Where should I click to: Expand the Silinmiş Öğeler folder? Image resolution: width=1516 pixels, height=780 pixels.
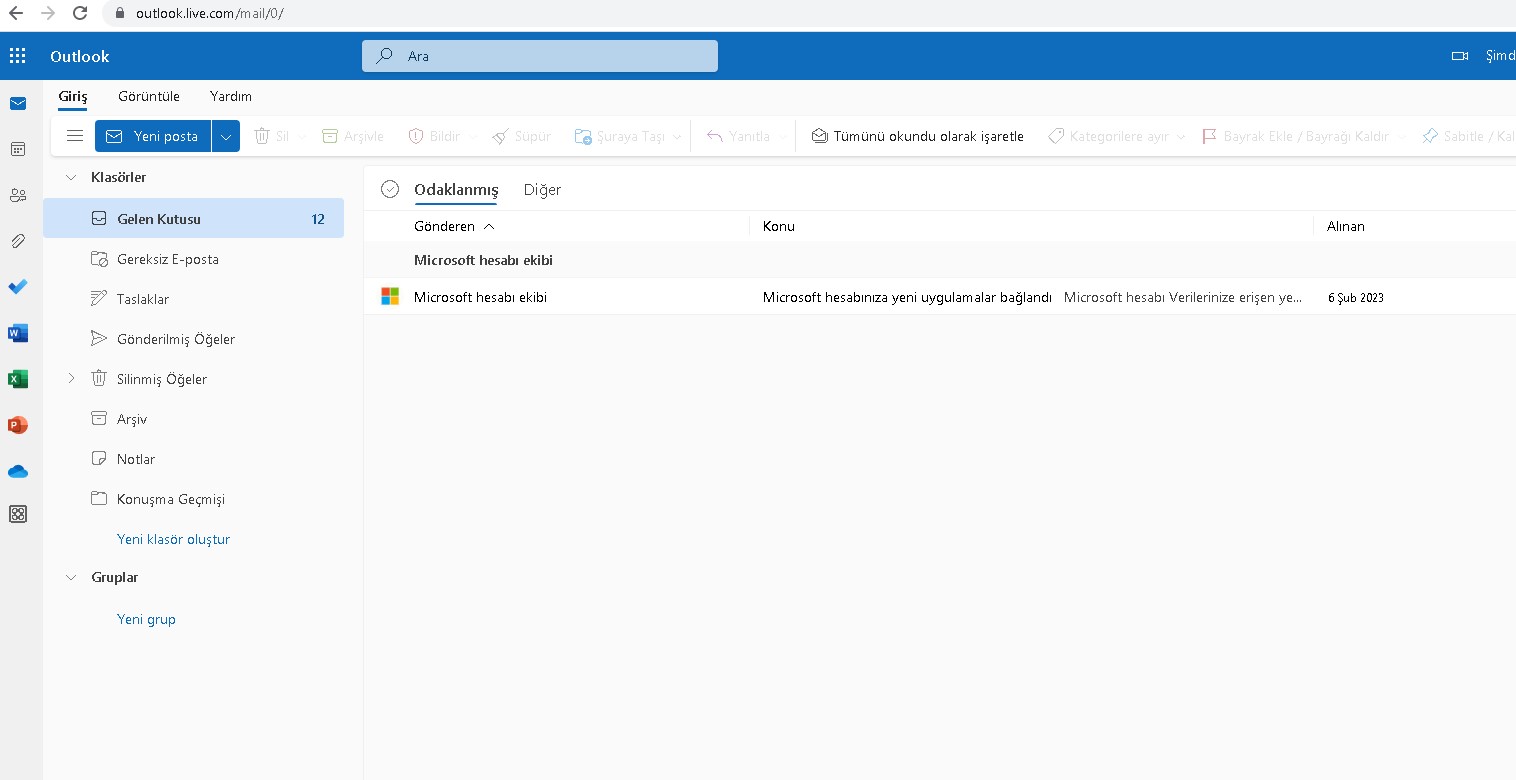pos(70,379)
